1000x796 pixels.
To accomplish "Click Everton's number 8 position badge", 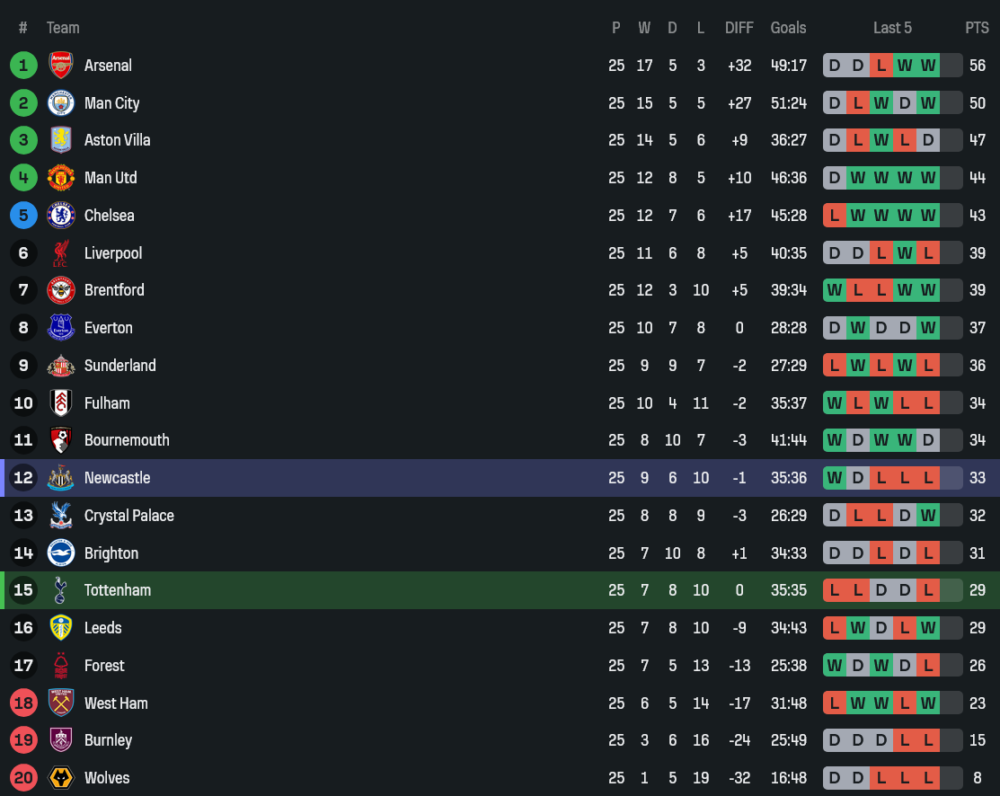I will 23,328.
